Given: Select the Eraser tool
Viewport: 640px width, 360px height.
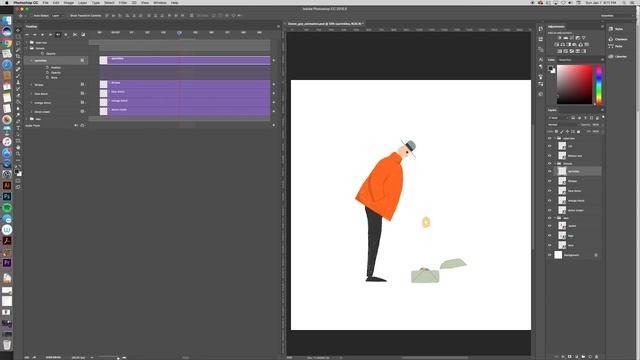Looking at the screenshot, I should pos(18,96).
